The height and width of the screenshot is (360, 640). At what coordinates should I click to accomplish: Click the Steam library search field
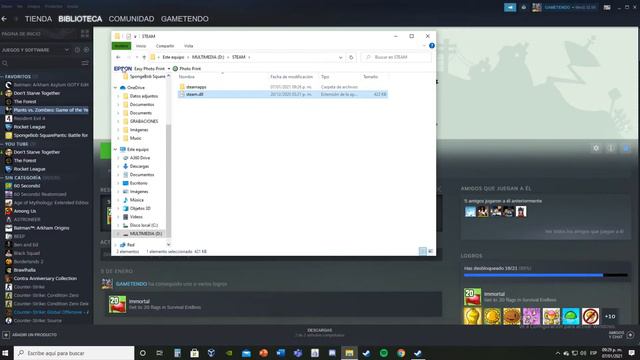point(40,63)
